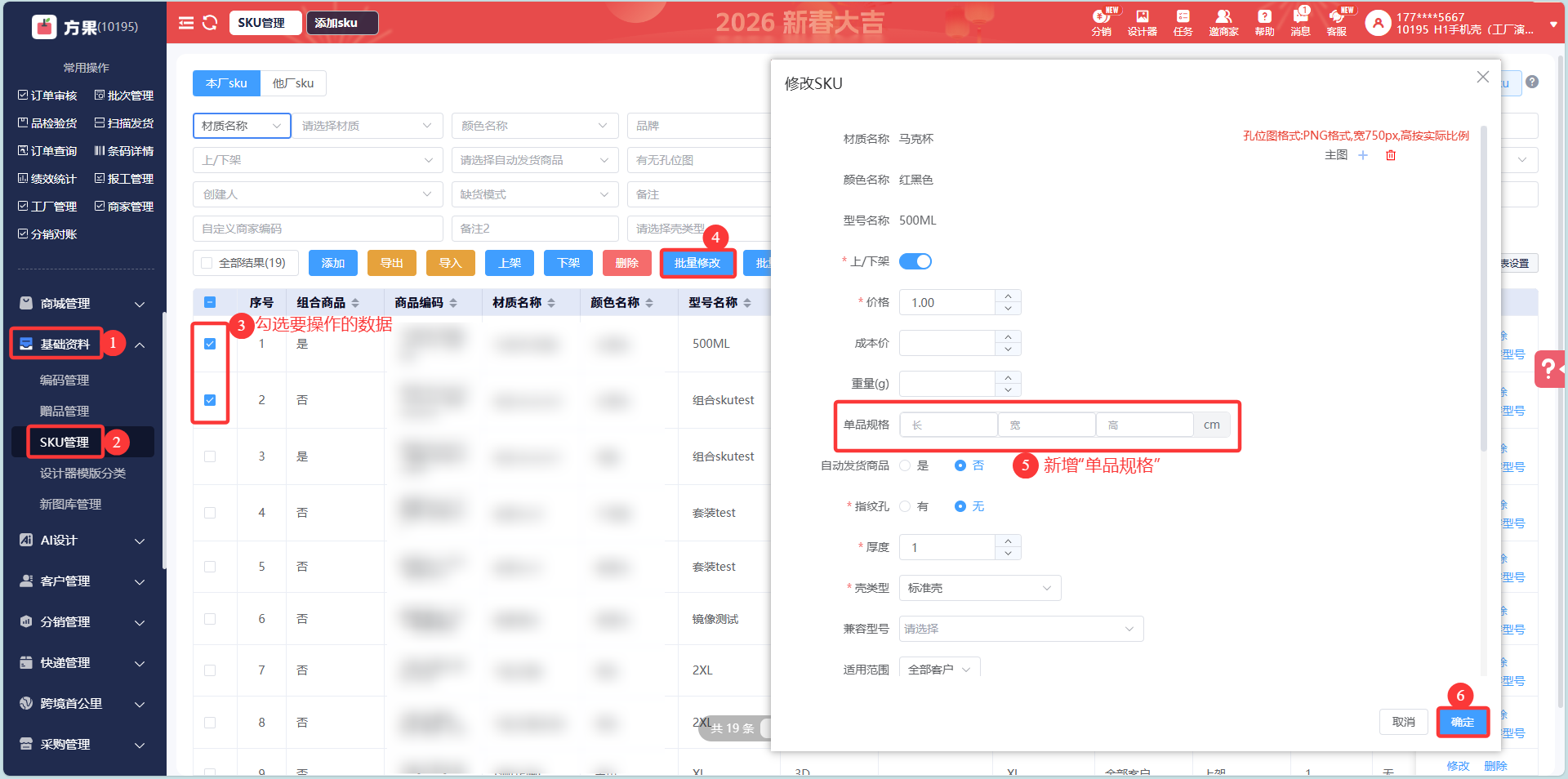Open the 兼容型号 dropdown in dialog
1568x779 pixels.
[x=1021, y=629]
